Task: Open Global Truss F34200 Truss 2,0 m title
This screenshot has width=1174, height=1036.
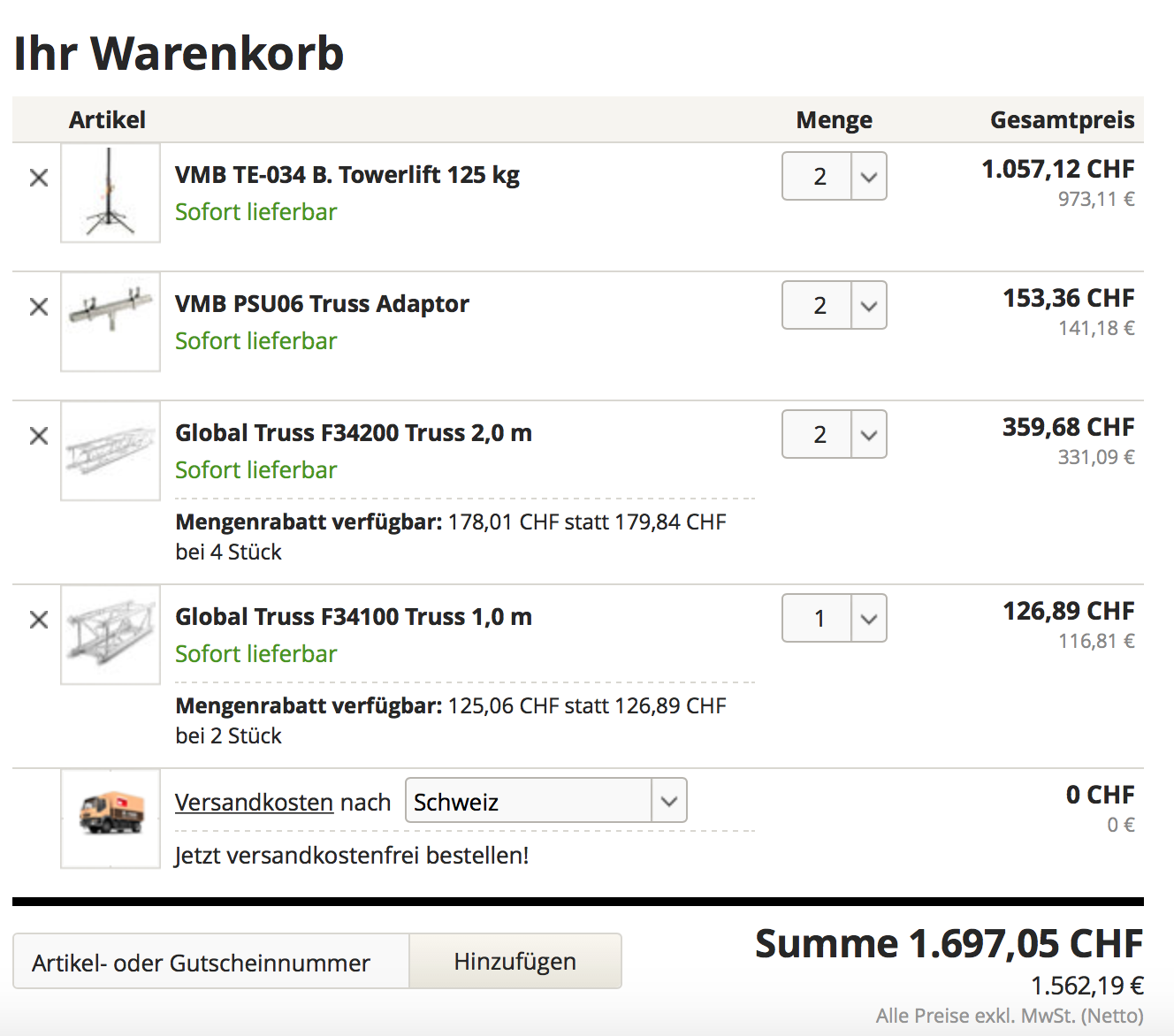Action: (354, 433)
